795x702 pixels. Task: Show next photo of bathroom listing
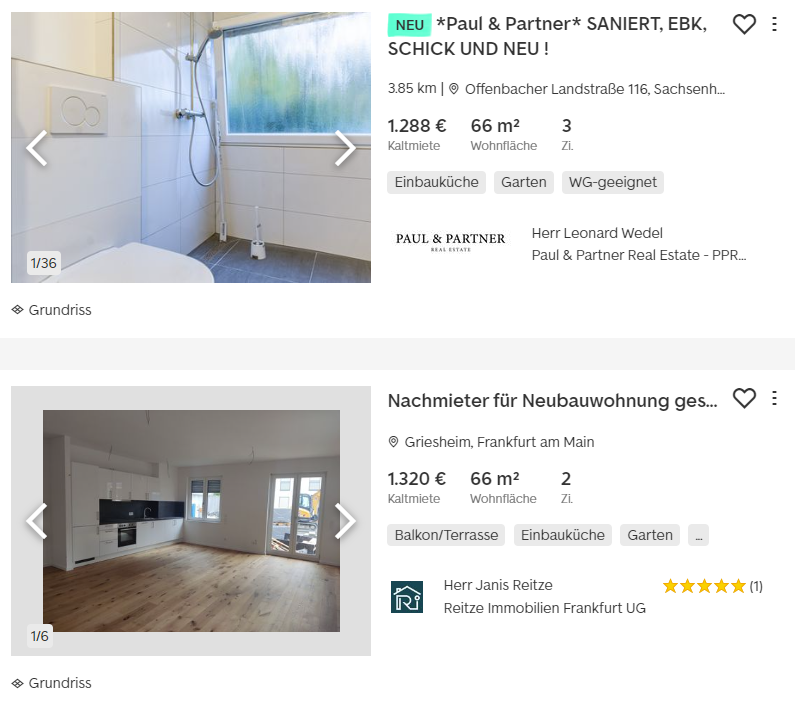[345, 148]
